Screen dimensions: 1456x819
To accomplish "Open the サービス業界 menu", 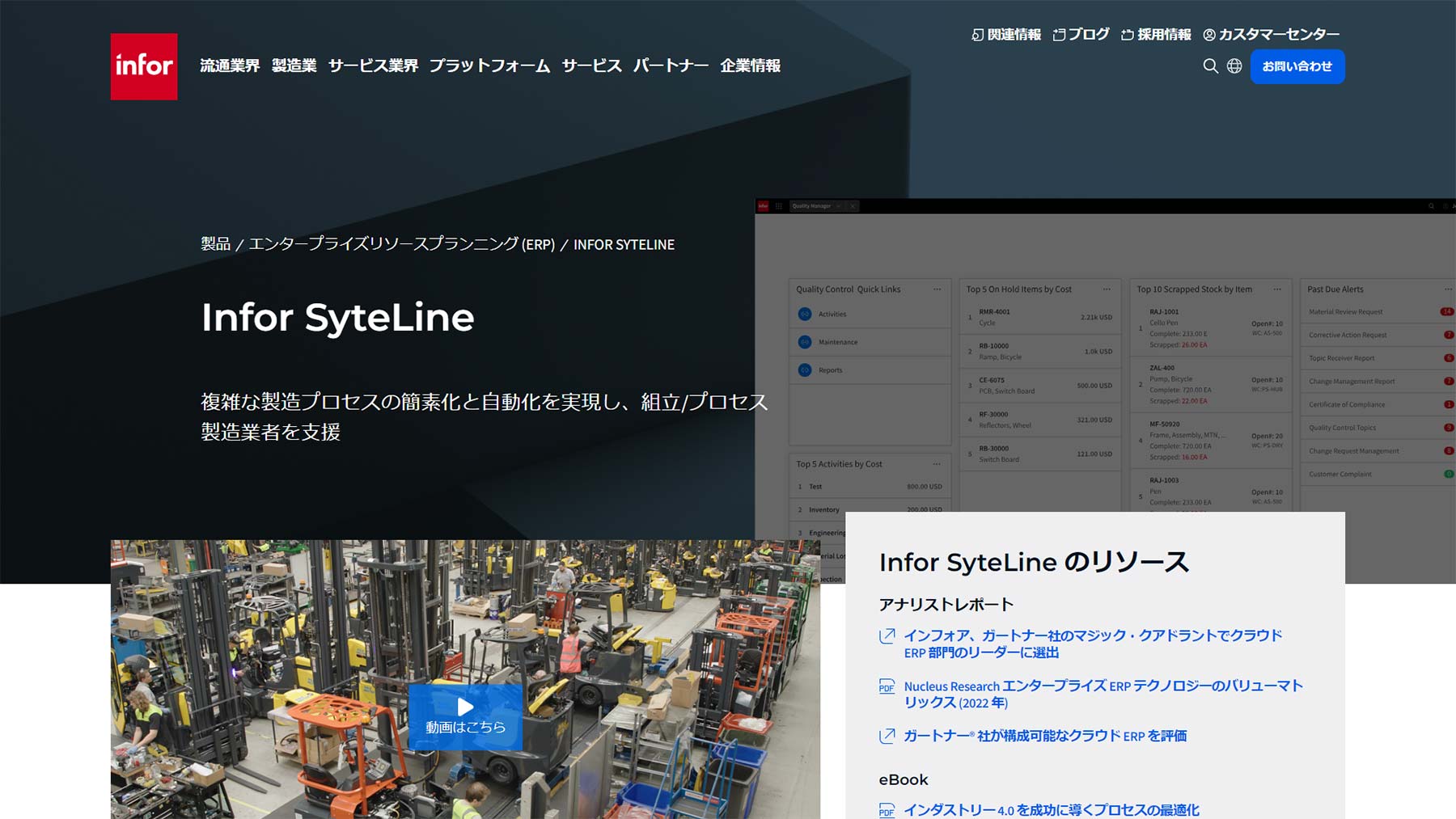I will [x=373, y=65].
